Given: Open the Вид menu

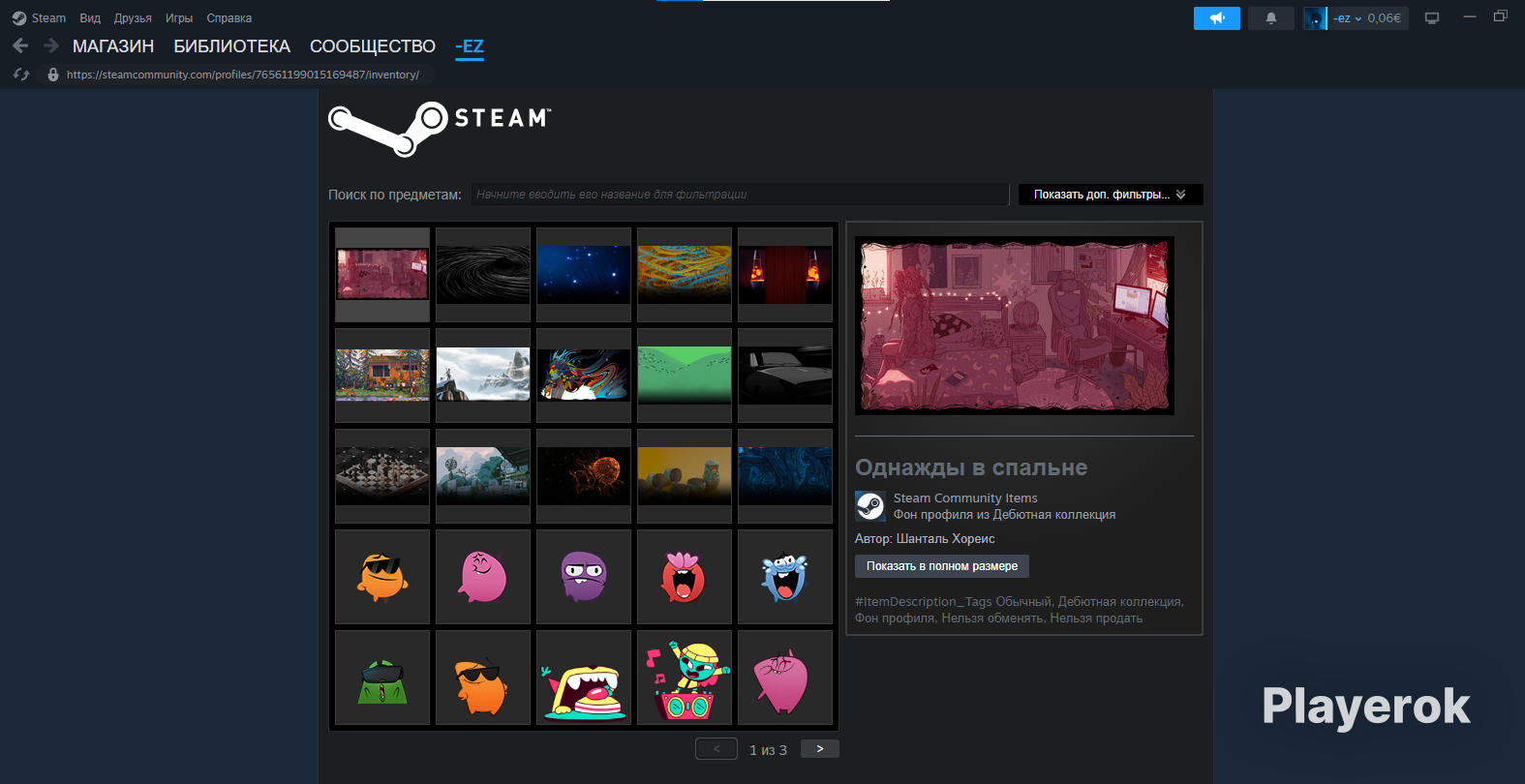Looking at the screenshot, I should 90,18.
